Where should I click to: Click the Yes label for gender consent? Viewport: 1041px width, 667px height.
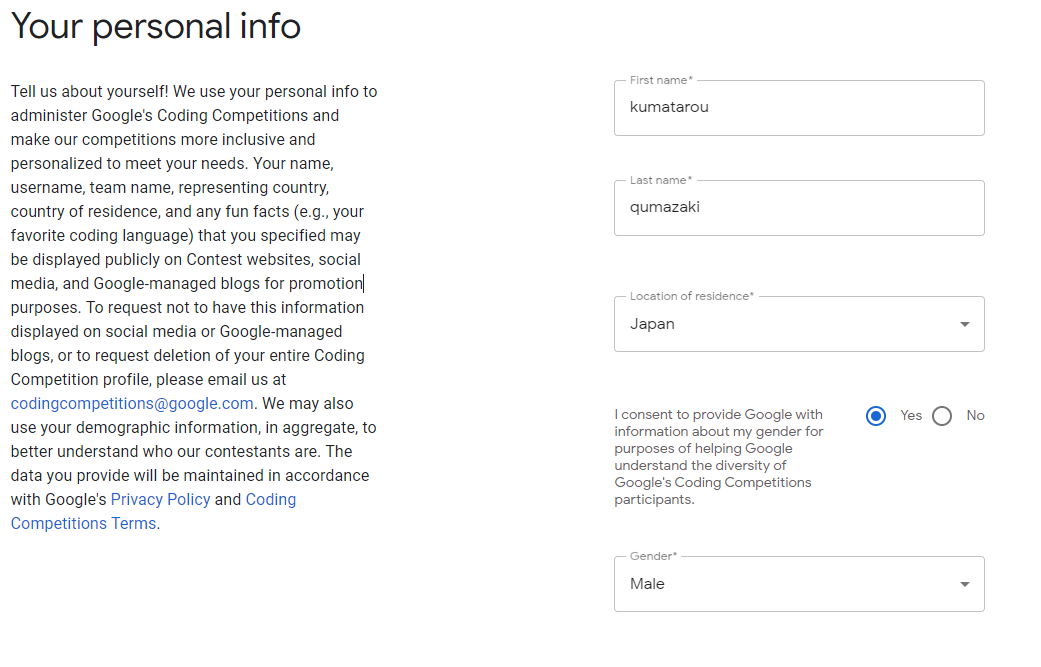911,415
